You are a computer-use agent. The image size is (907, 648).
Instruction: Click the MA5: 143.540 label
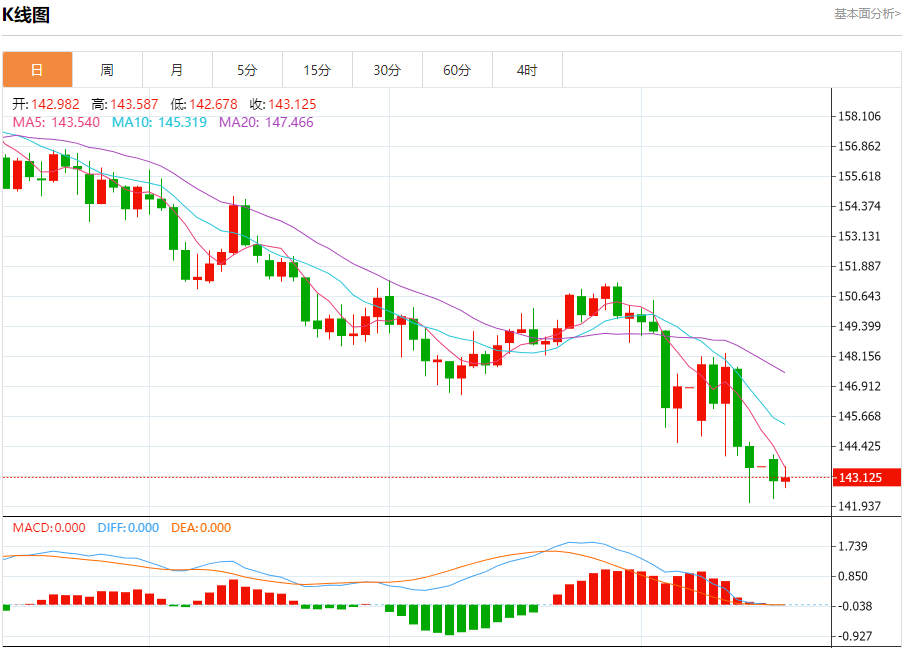pyautogui.click(x=56, y=122)
